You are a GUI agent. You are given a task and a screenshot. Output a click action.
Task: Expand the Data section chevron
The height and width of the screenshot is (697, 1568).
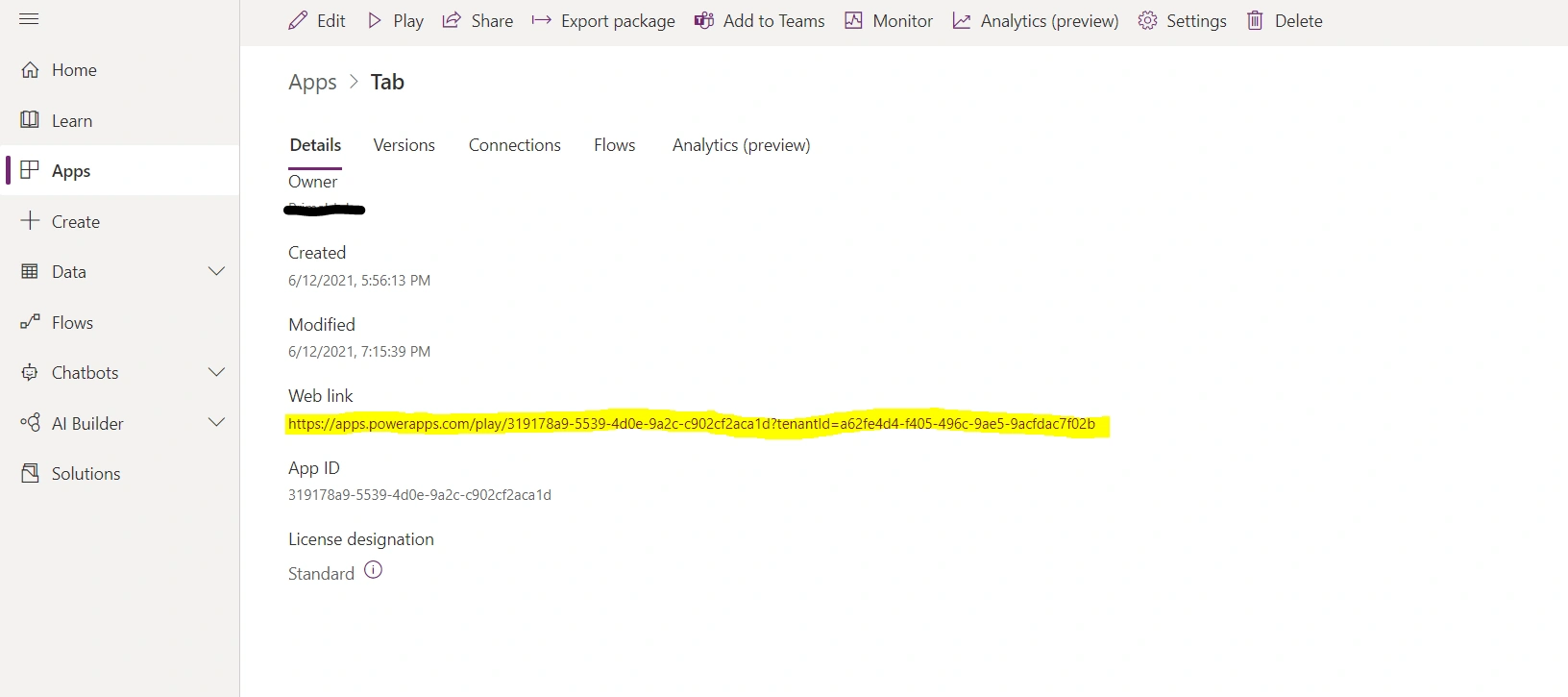pyautogui.click(x=217, y=271)
